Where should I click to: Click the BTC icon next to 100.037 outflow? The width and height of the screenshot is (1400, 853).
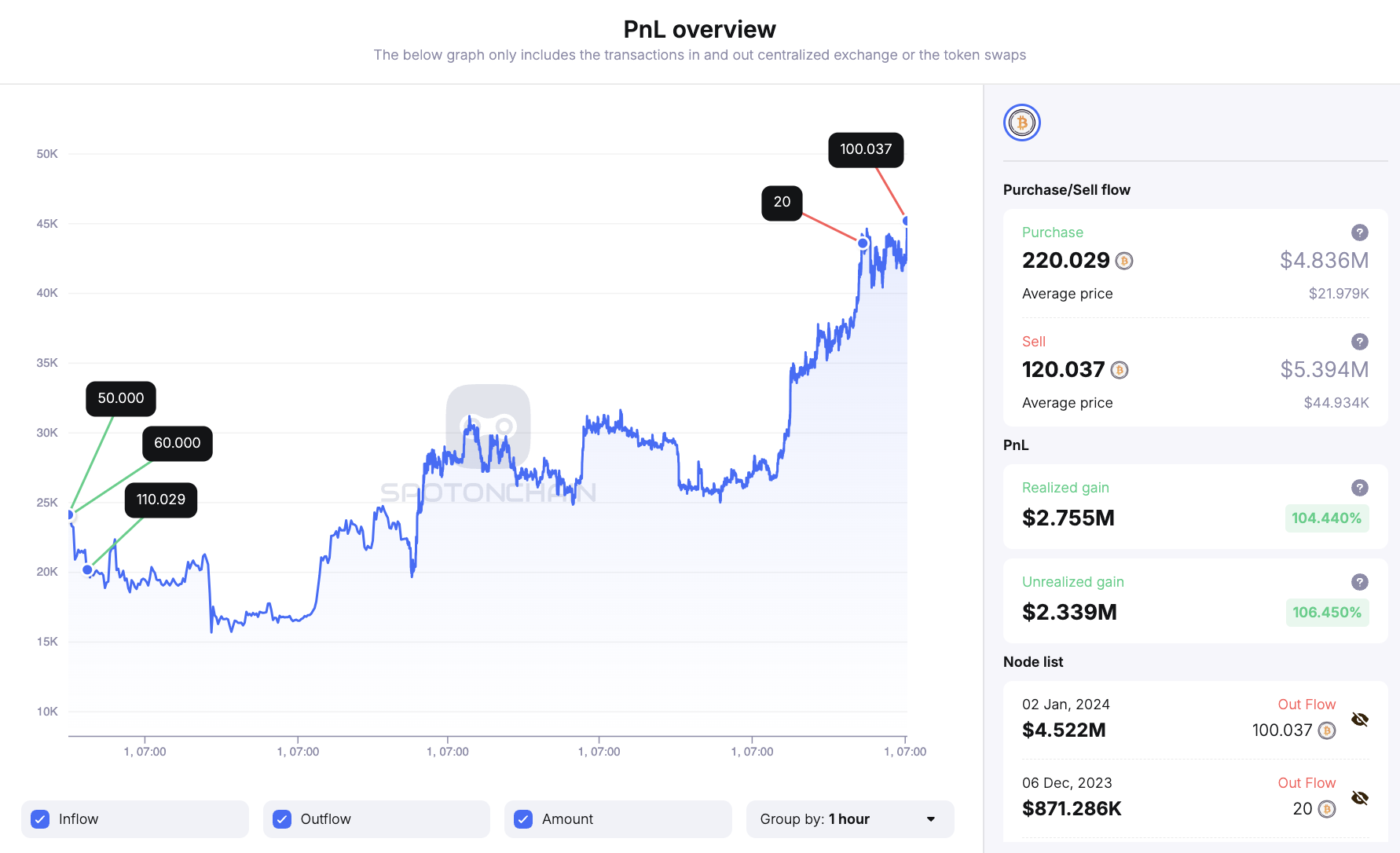point(1326,730)
